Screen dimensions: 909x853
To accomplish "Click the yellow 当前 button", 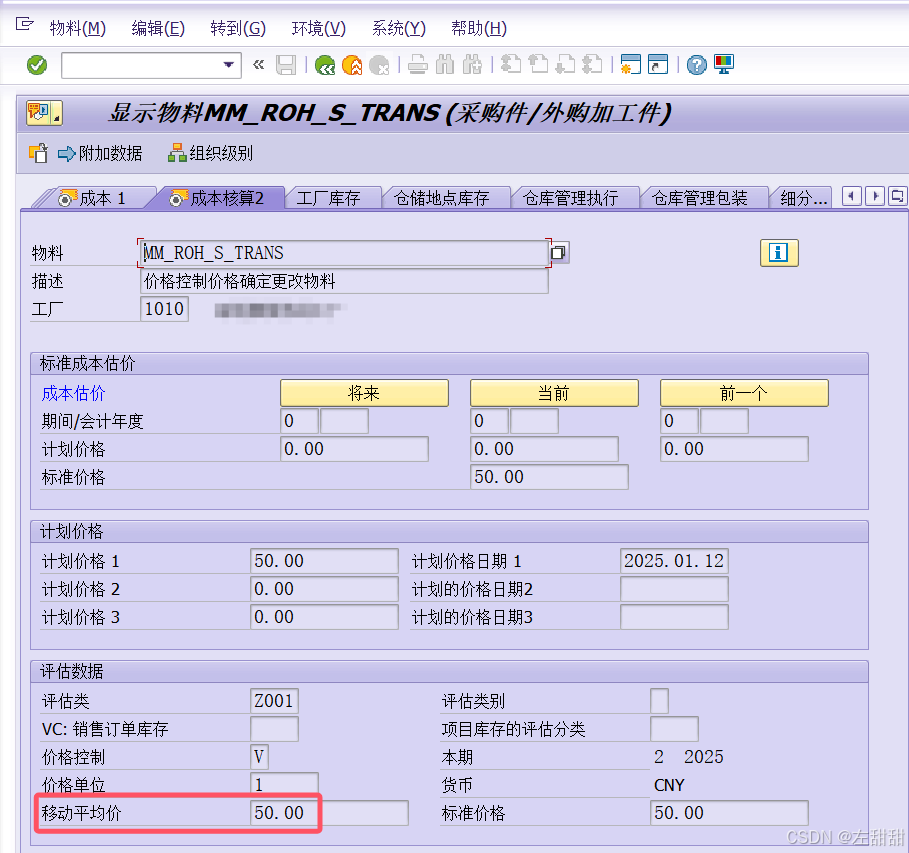I will pos(554,393).
